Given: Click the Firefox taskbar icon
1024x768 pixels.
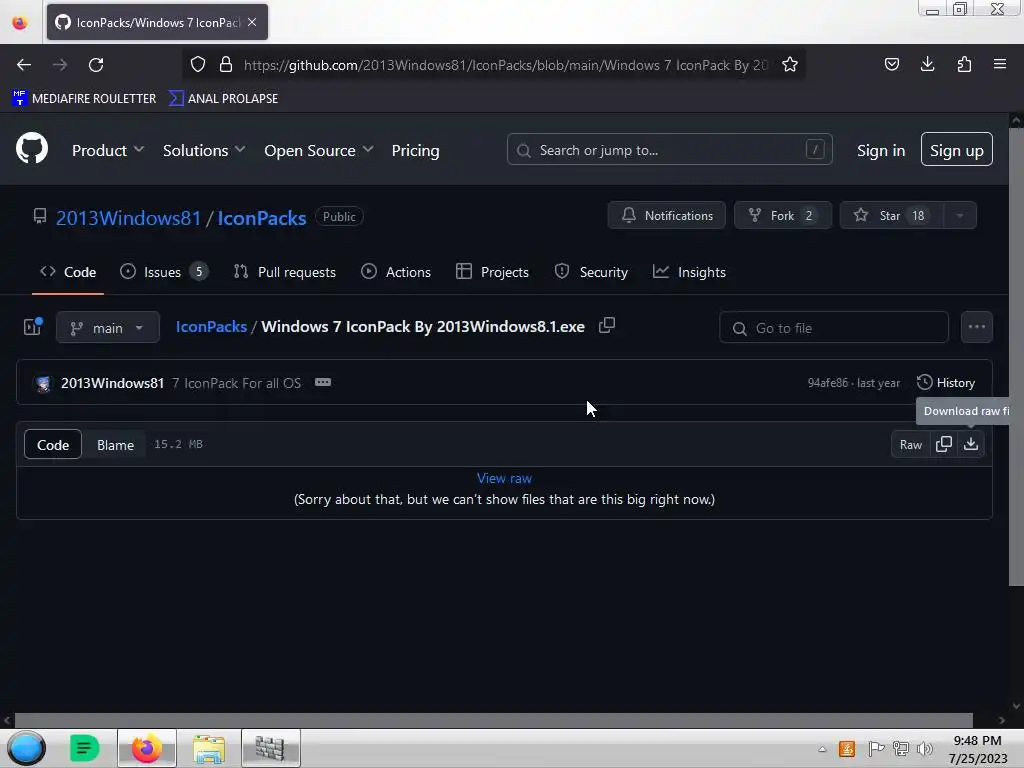Looking at the screenshot, I should (x=147, y=748).
